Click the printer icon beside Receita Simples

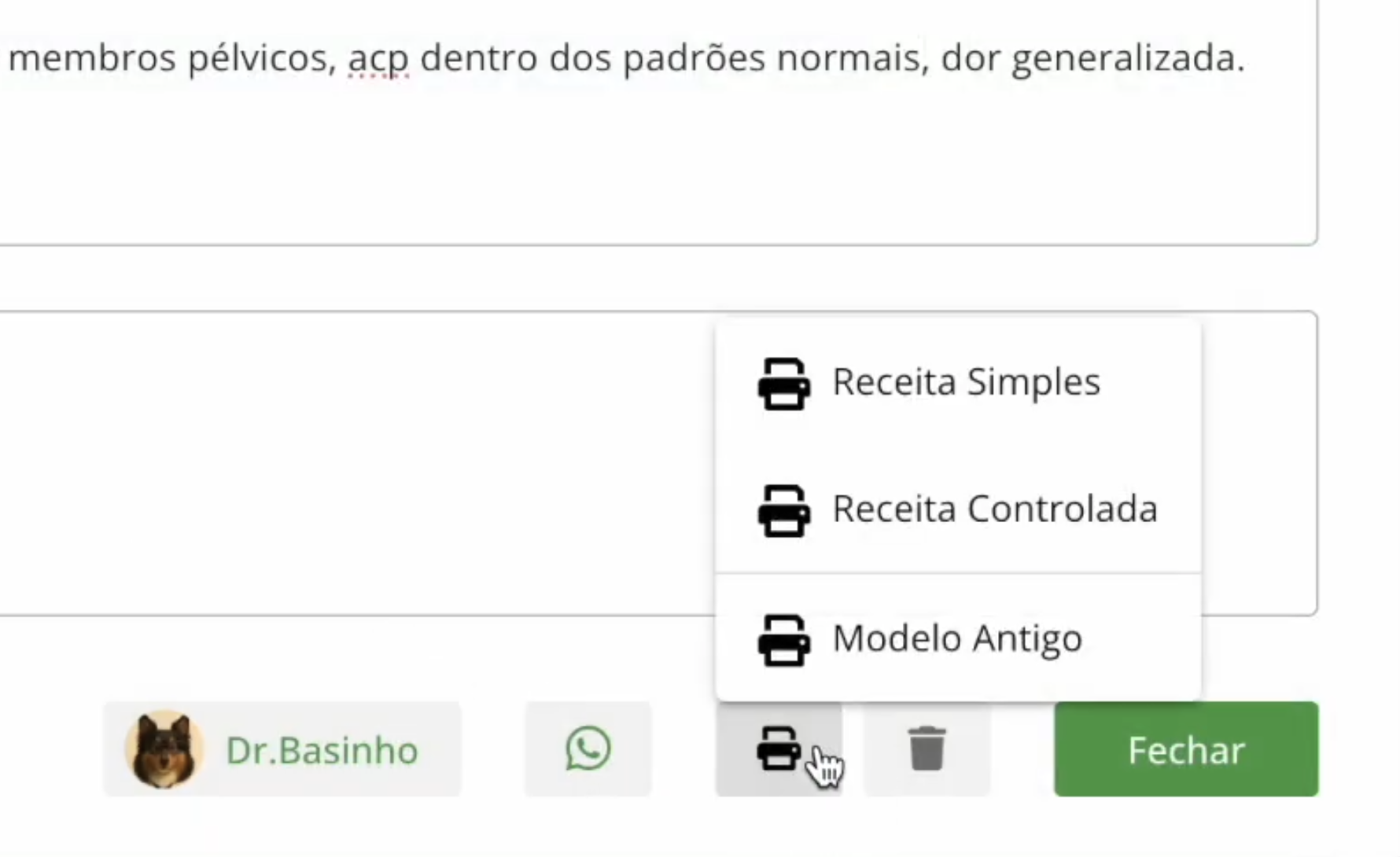pos(783,384)
